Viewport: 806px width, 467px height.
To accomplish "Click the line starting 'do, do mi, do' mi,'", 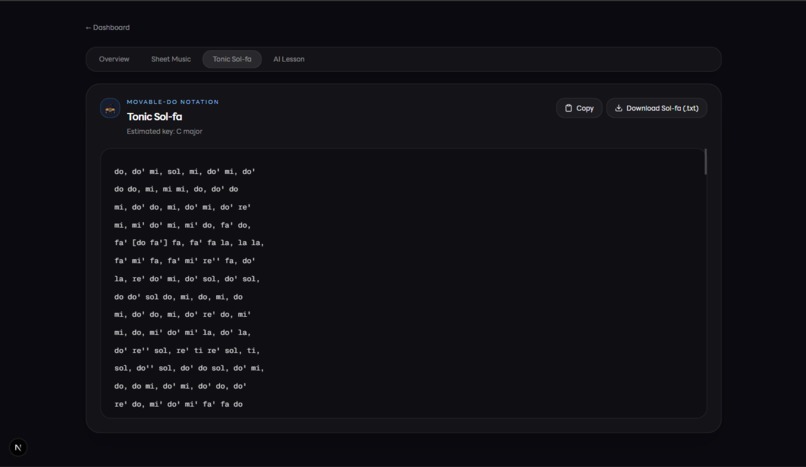I will (180, 386).
